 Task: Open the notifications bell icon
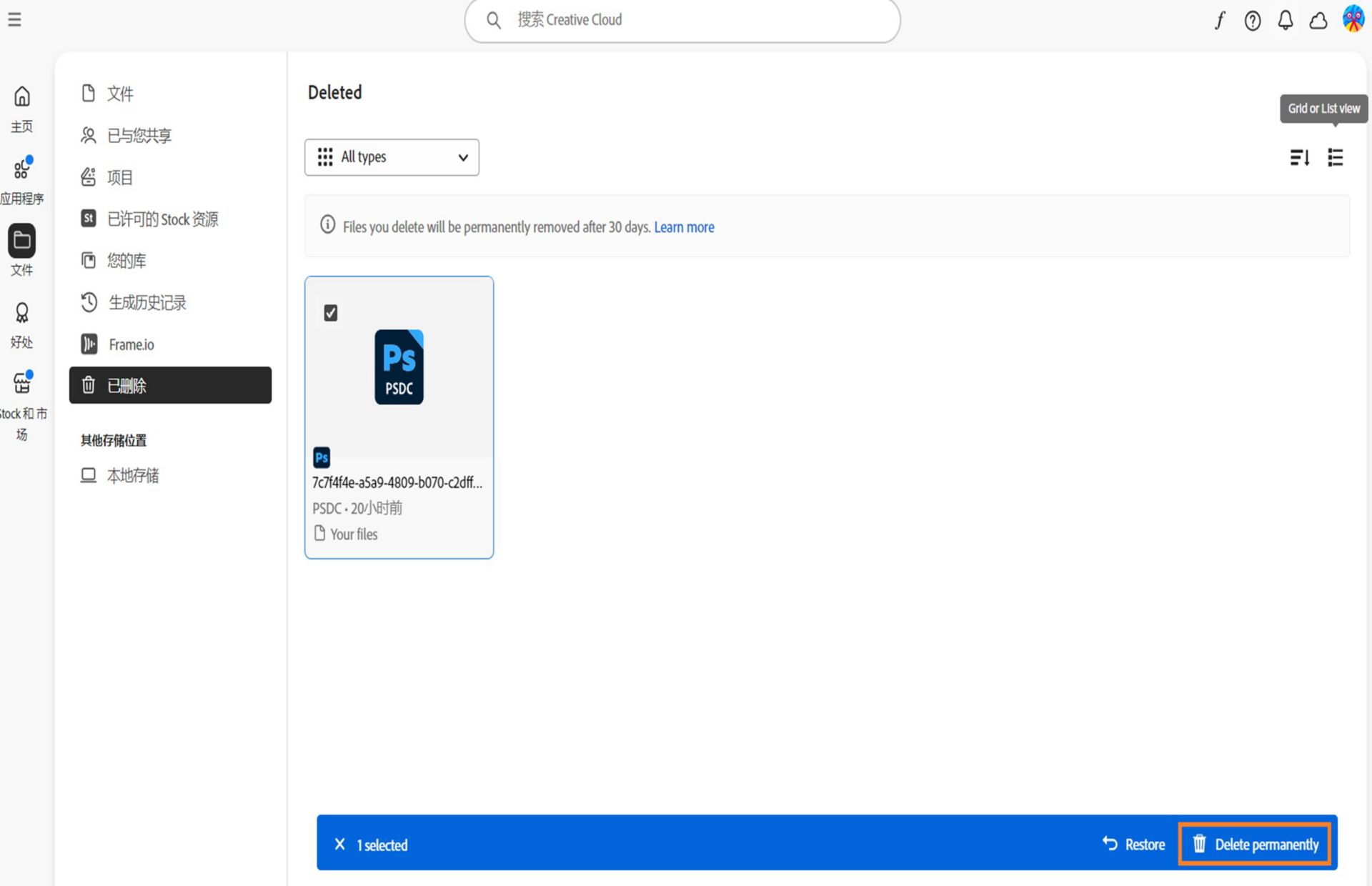[1286, 21]
